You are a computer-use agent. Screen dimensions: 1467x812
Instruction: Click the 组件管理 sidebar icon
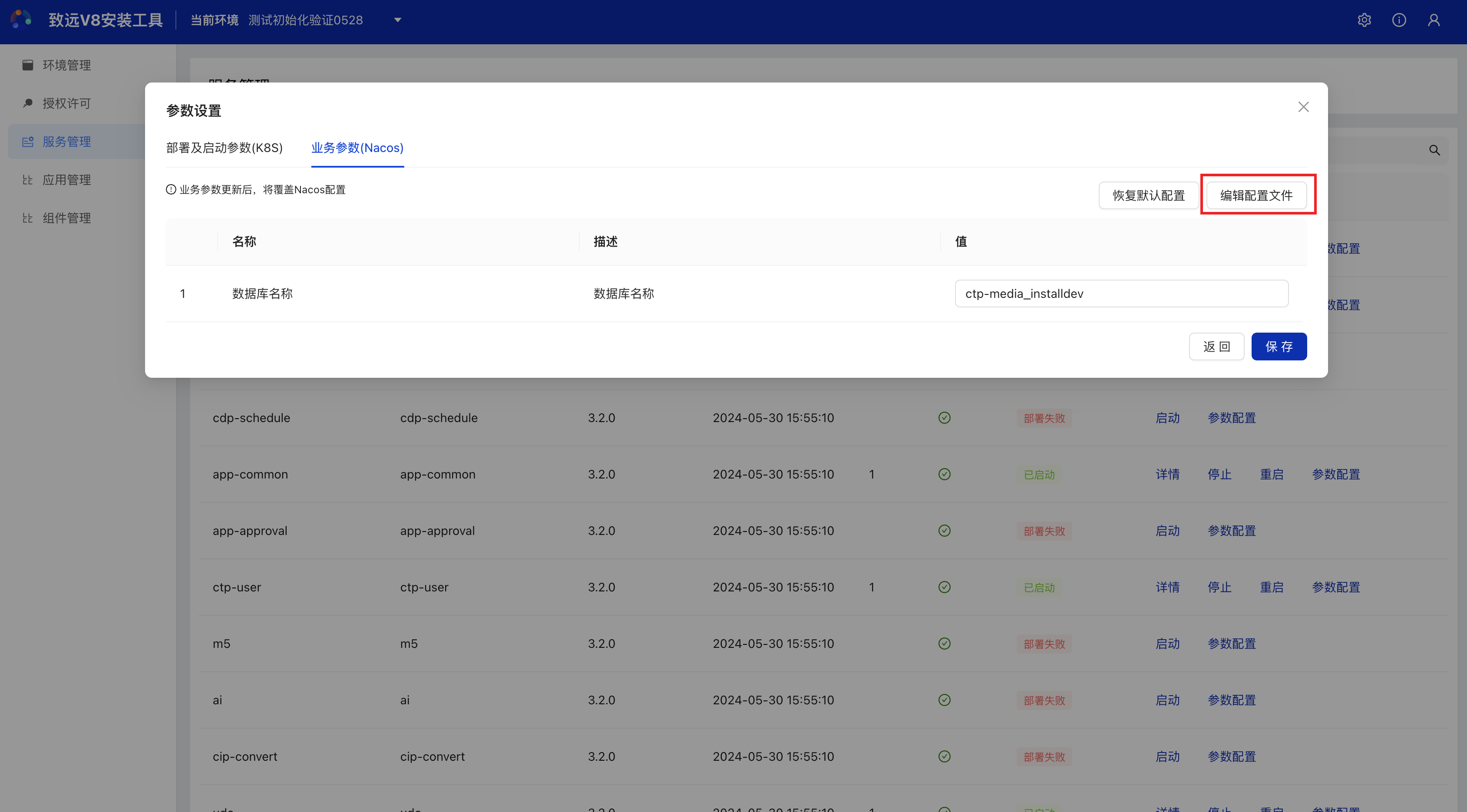[27, 218]
